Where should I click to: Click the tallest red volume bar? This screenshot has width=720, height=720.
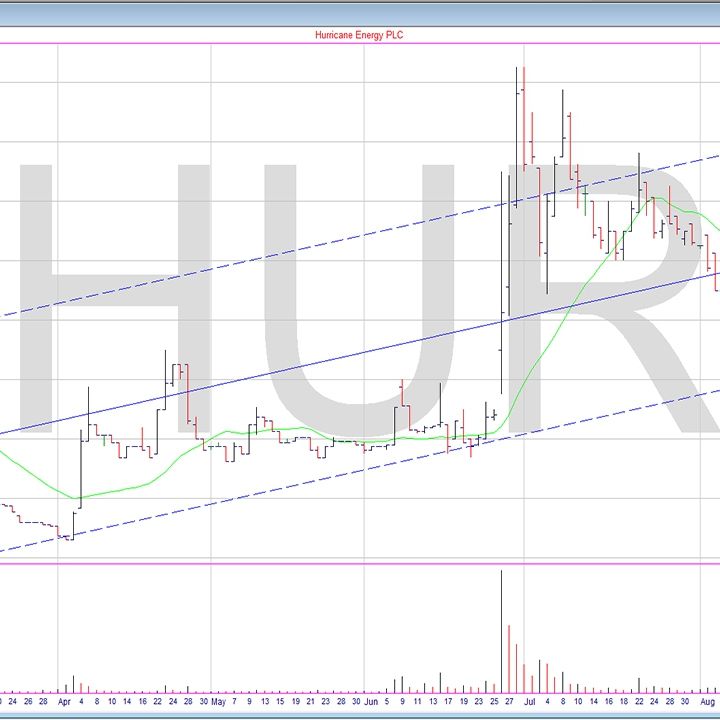point(509,658)
